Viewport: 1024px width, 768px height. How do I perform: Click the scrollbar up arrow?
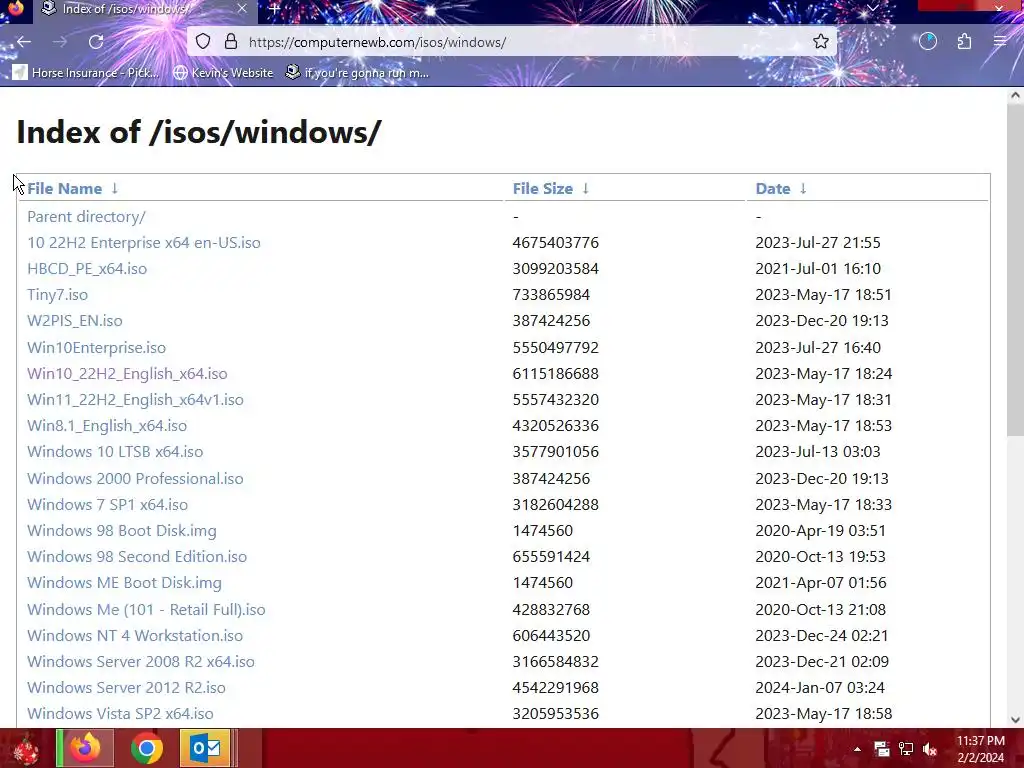coord(1015,96)
